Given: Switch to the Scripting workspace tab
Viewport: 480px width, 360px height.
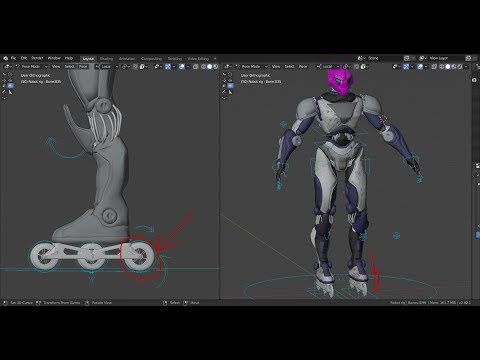Looking at the screenshot, I should [175, 59].
